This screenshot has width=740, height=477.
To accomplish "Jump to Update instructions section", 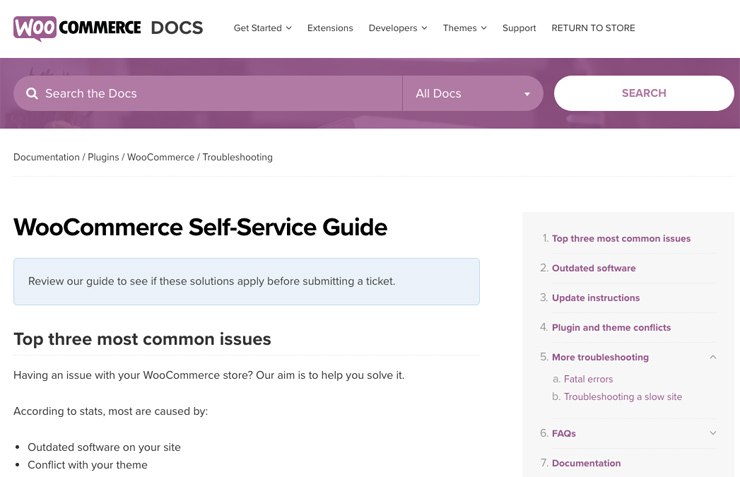I will click(596, 298).
